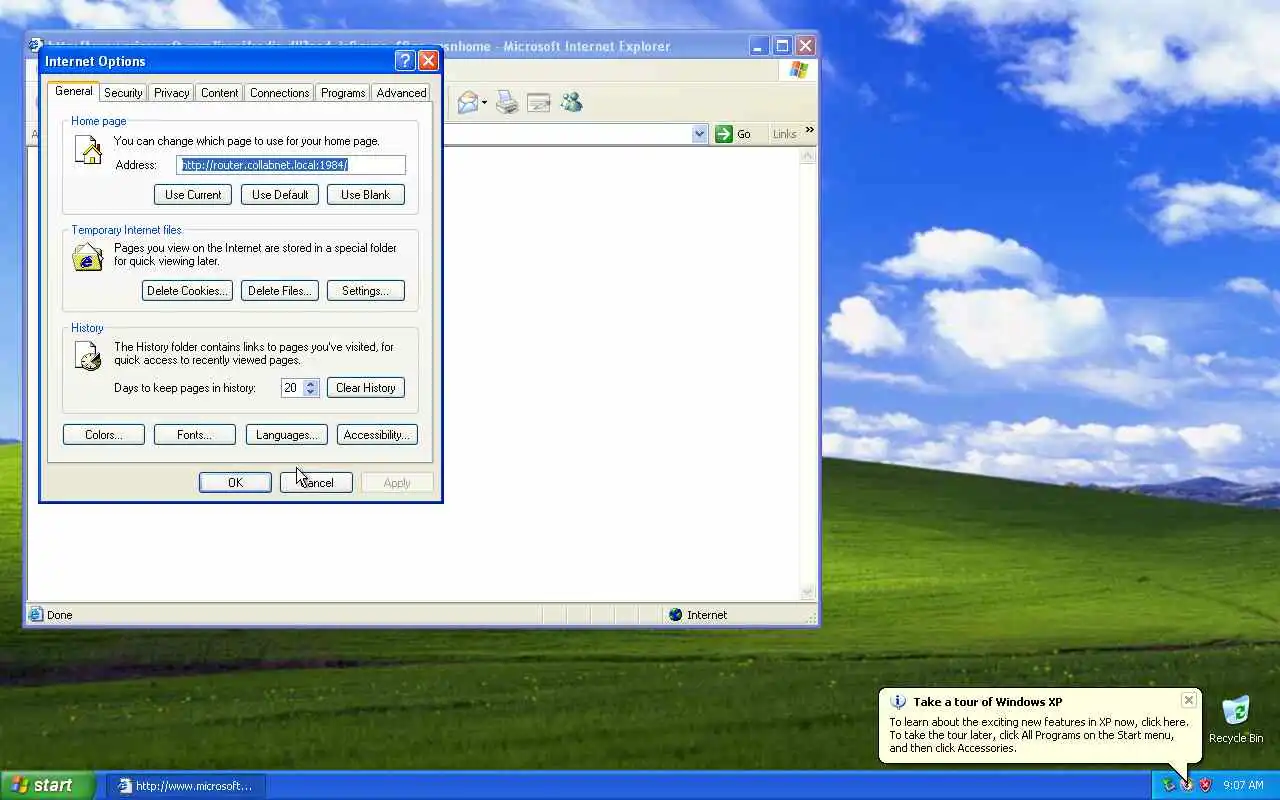
Task: Confirm Internet Options with OK
Action: coord(235,483)
